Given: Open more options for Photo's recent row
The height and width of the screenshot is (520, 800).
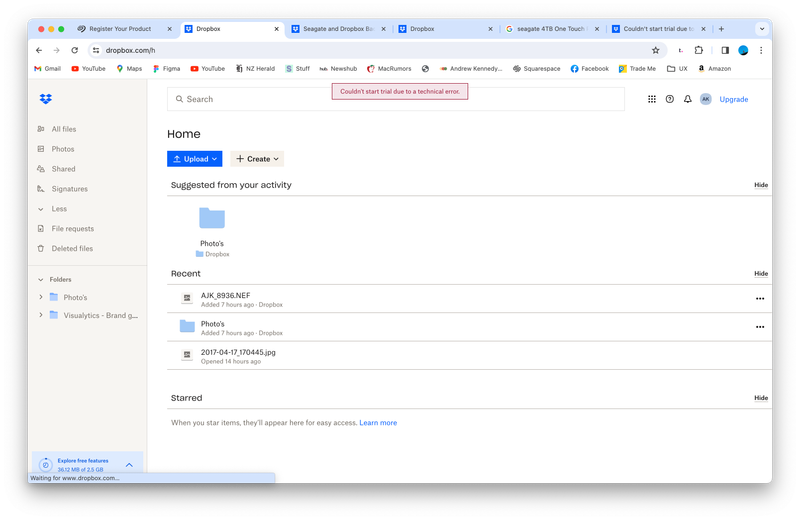Looking at the screenshot, I should 760,327.
